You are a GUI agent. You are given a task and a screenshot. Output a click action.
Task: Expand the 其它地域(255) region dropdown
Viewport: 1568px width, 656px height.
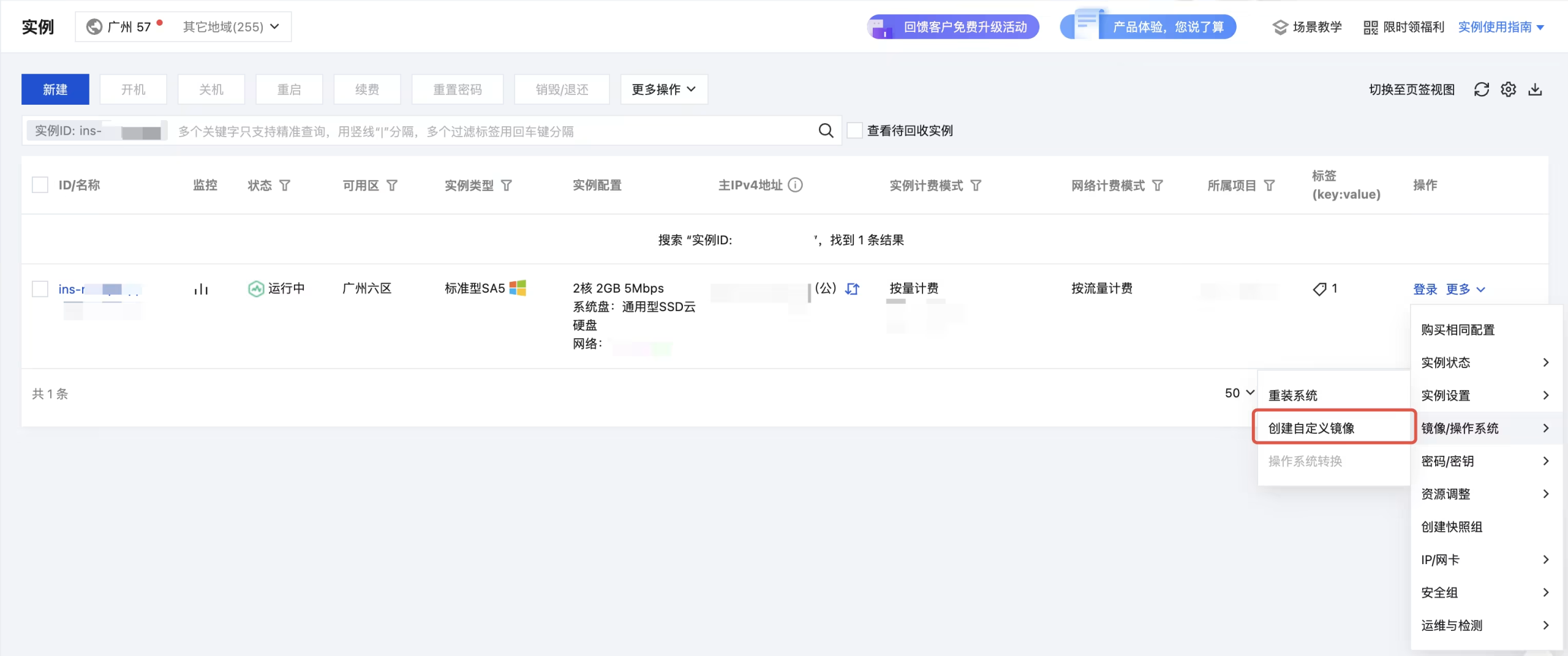pos(231,27)
